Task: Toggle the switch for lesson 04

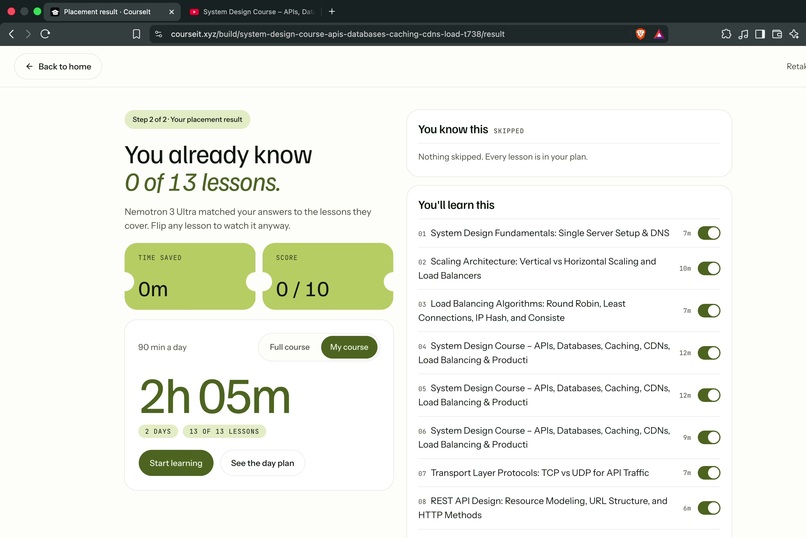Action: coord(709,353)
